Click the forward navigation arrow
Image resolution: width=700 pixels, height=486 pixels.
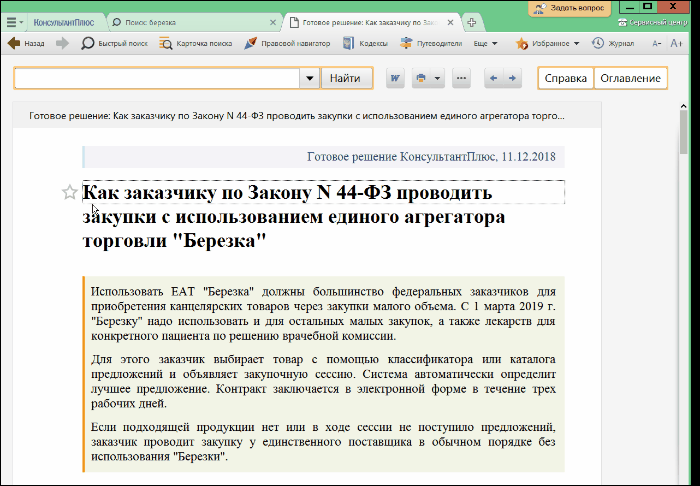click(62, 43)
